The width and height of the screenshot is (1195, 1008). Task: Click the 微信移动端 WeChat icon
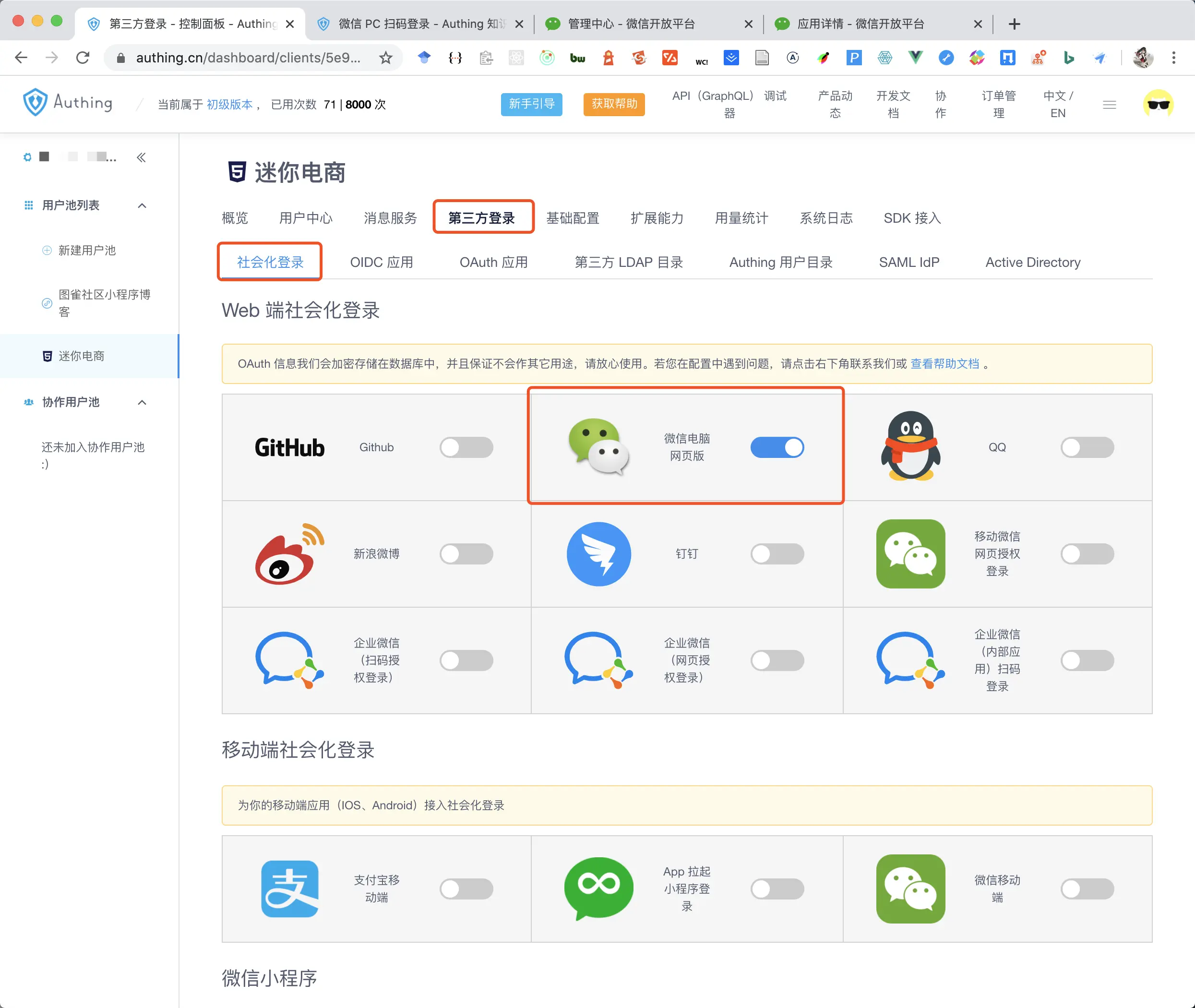[x=910, y=888]
